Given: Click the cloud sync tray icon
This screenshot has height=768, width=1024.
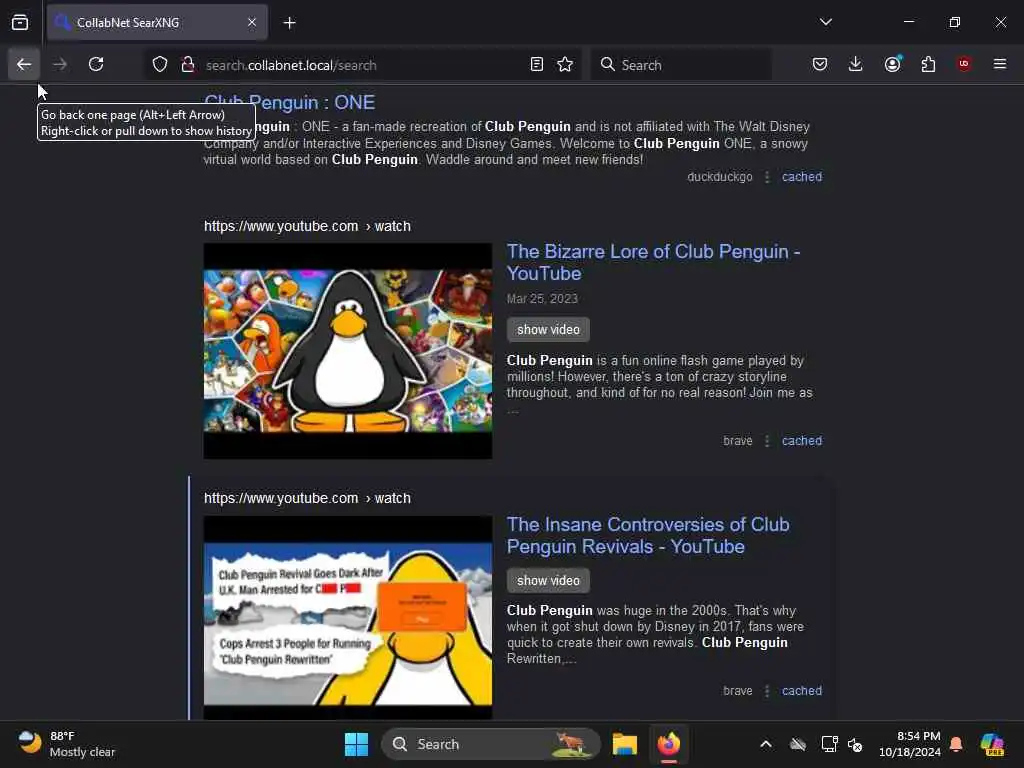Looking at the screenshot, I should coord(798,744).
